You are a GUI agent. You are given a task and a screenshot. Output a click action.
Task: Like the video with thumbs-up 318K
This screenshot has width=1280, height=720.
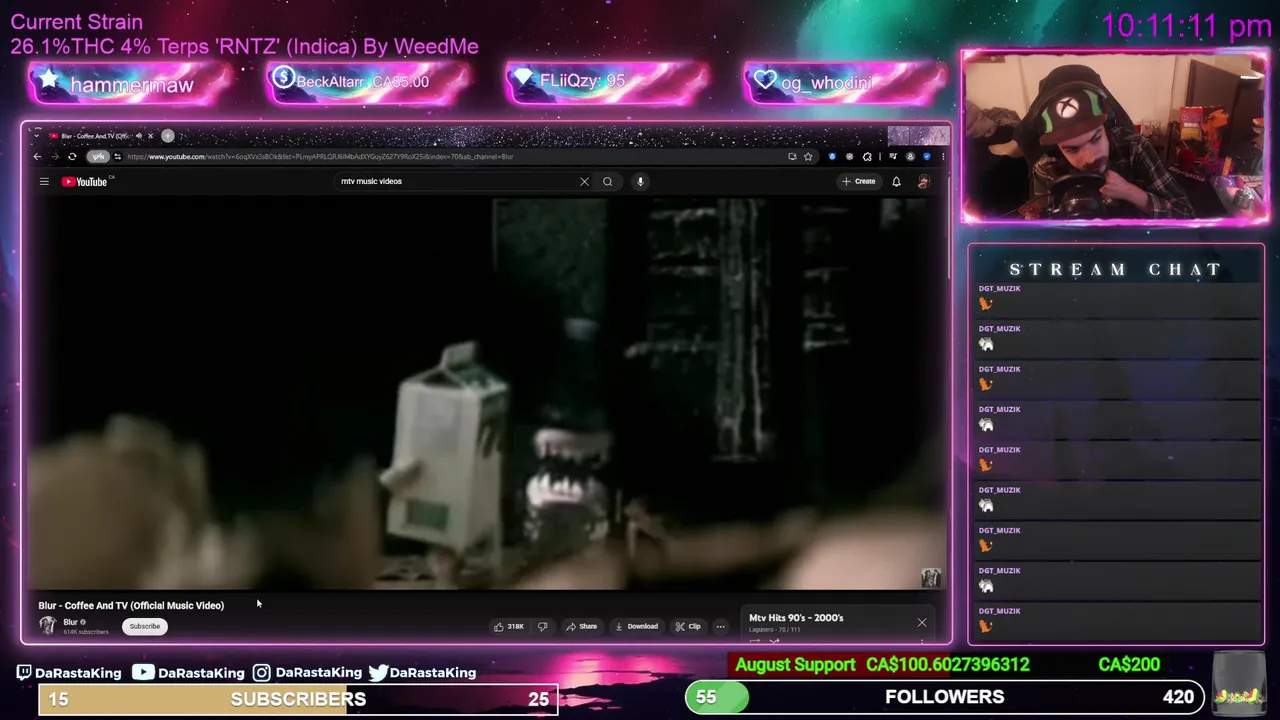pyautogui.click(x=509, y=626)
